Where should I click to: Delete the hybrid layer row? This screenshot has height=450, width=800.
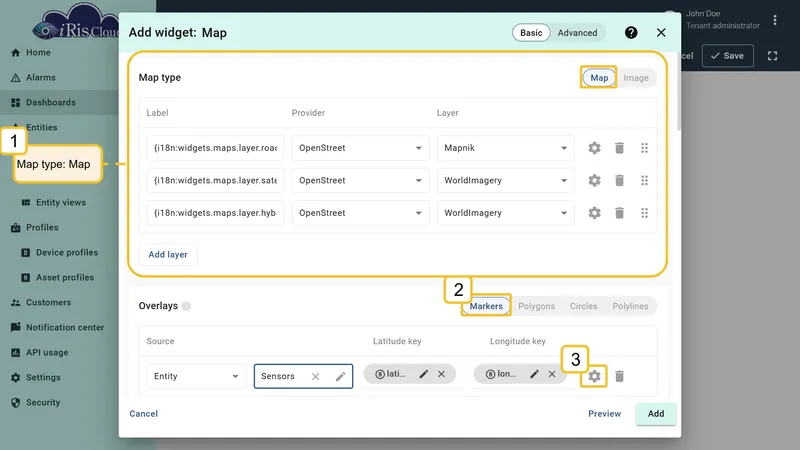click(x=619, y=213)
